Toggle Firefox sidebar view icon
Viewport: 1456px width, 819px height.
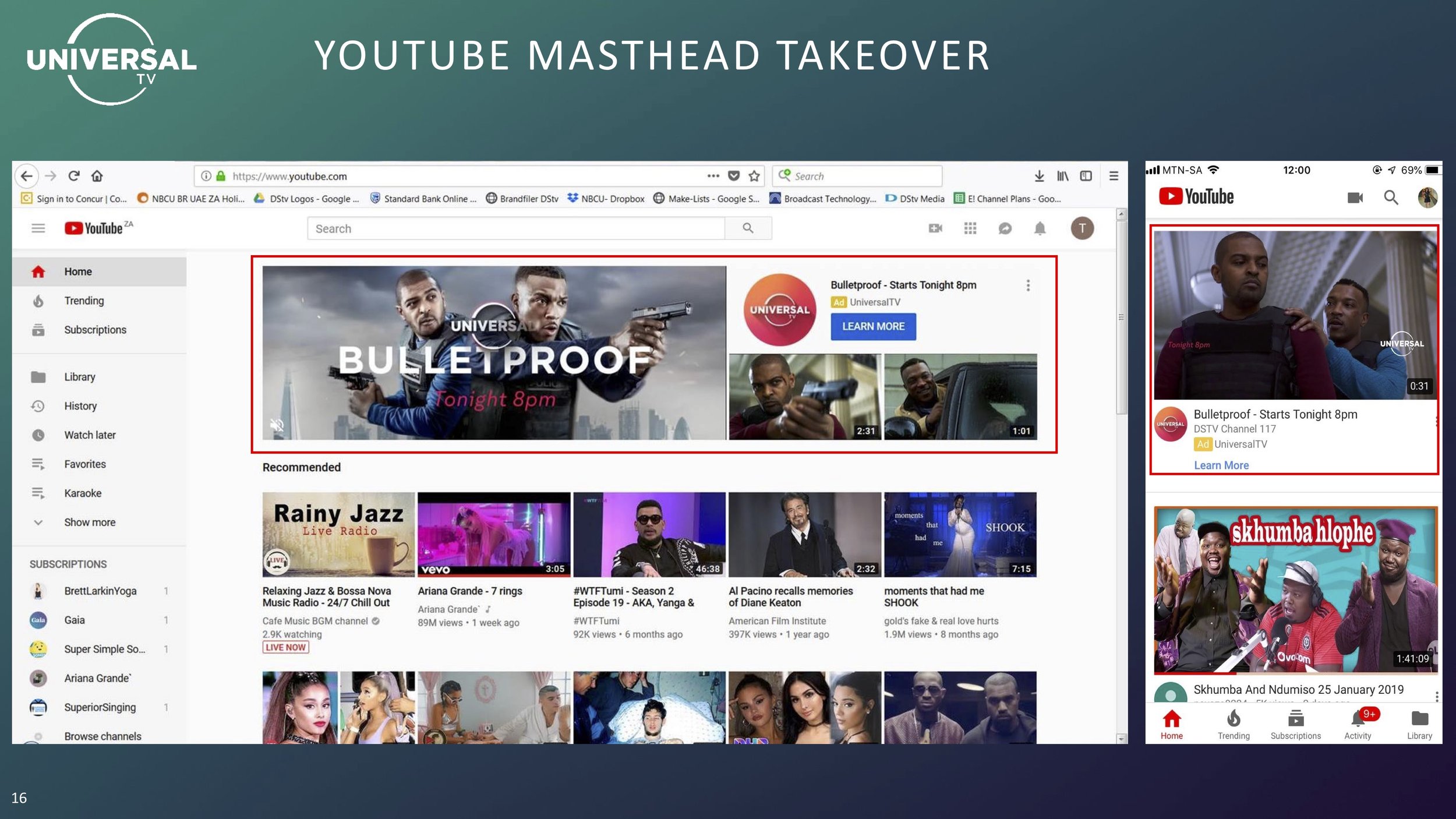tap(1086, 176)
